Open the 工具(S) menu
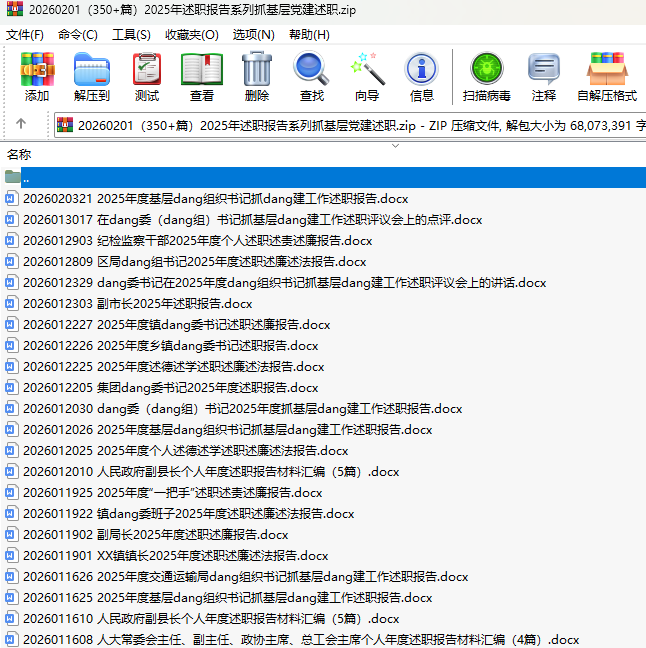The image size is (646, 648). pos(131,34)
